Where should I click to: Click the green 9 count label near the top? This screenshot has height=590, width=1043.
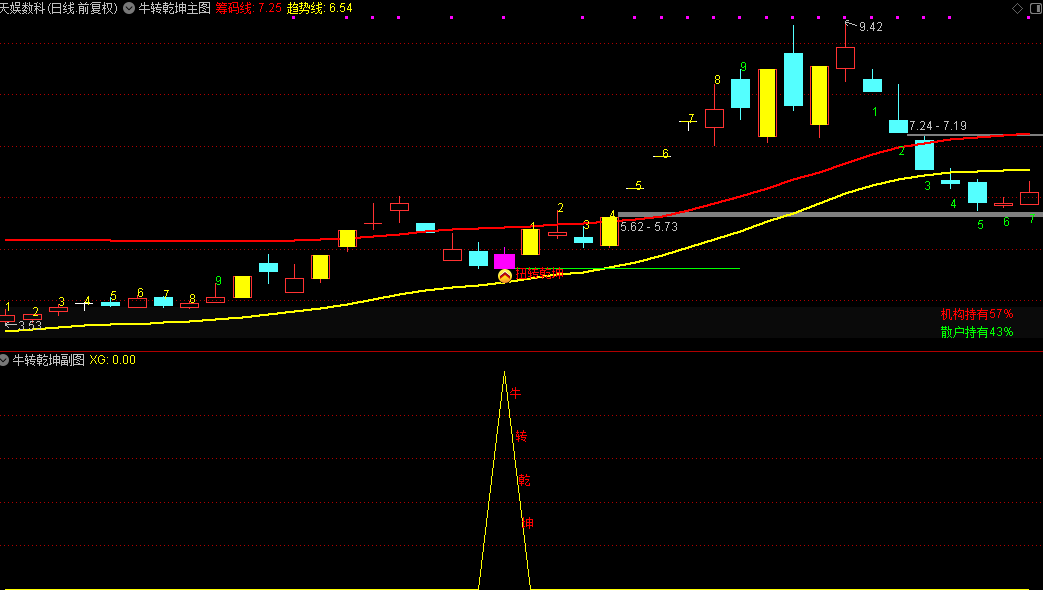(743, 67)
